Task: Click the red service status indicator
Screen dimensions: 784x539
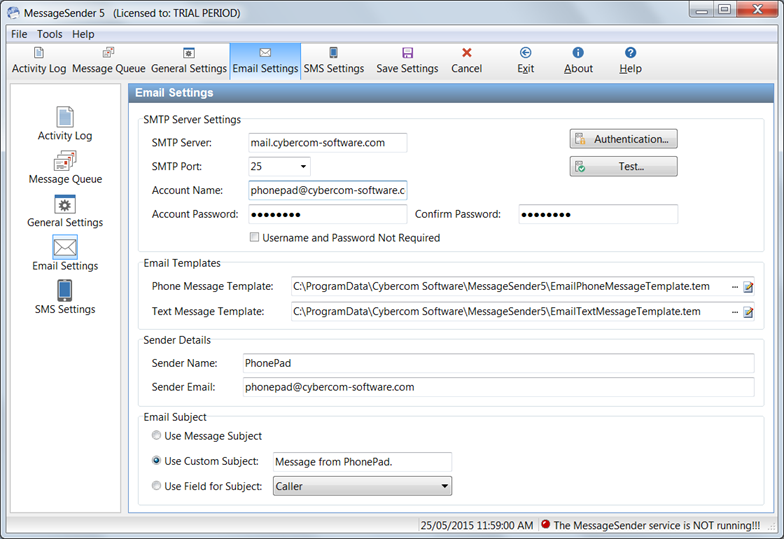Action: coord(546,524)
